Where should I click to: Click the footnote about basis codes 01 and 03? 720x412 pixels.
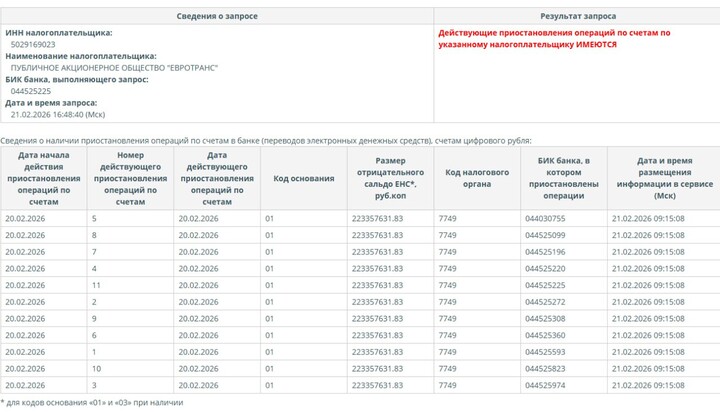pyautogui.click(x=95, y=402)
